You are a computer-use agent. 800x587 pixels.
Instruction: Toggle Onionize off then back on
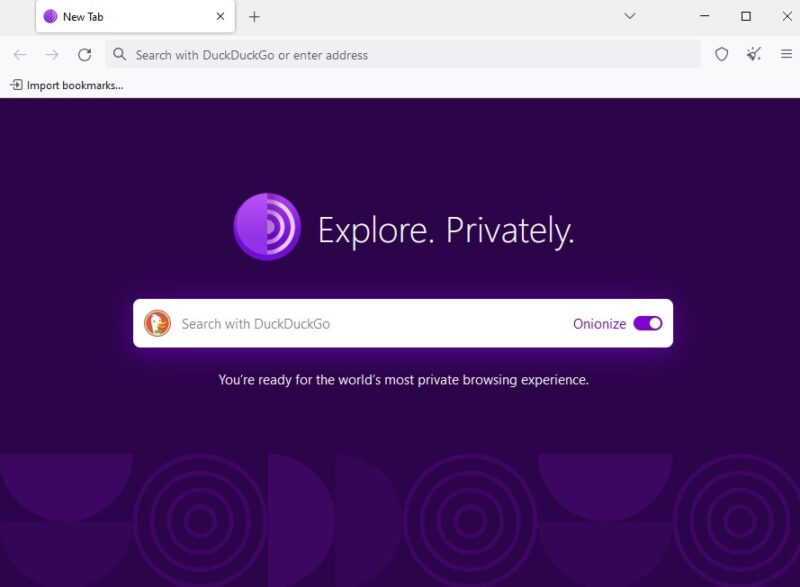(648, 323)
